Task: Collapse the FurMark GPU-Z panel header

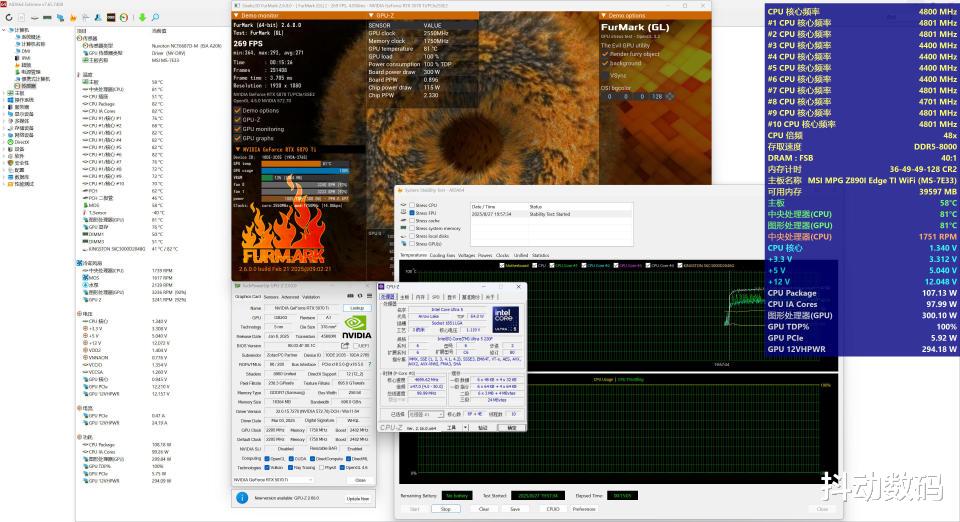Action: (372, 16)
